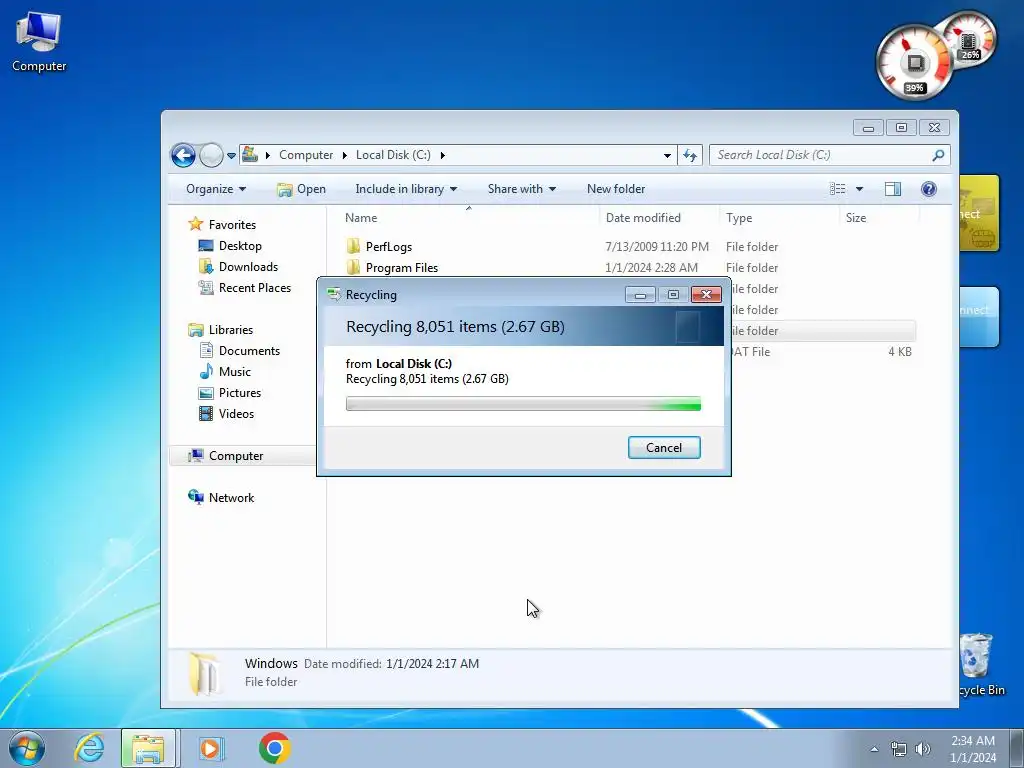Click the Windows folder icon in details pane
The image size is (1024, 768).
pos(205,674)
